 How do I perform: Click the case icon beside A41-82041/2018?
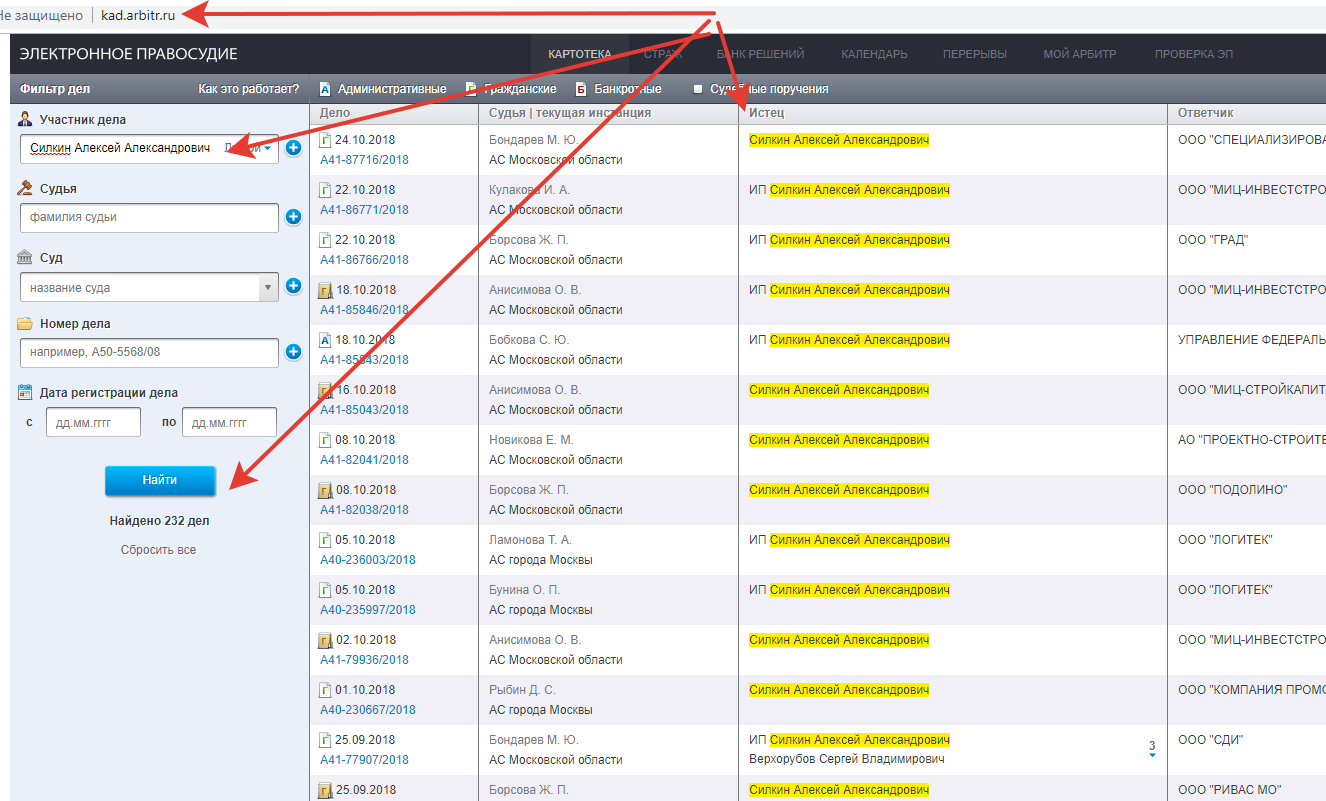coord(325,440)
